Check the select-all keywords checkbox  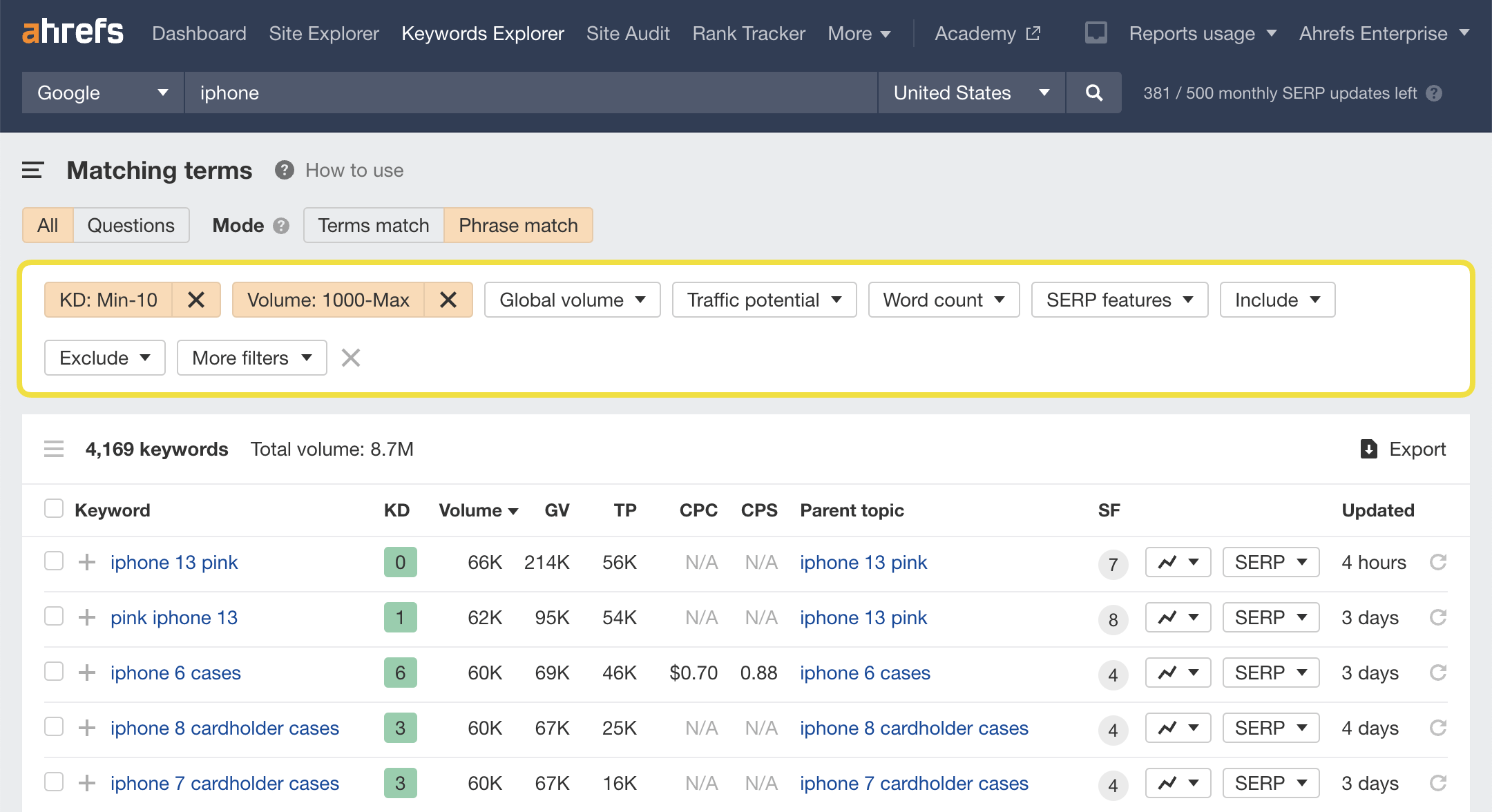[54, 509]
